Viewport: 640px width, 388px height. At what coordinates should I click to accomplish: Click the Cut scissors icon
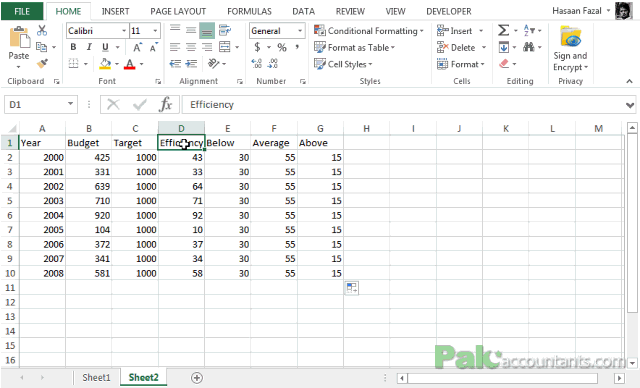[x=42, y=31]
